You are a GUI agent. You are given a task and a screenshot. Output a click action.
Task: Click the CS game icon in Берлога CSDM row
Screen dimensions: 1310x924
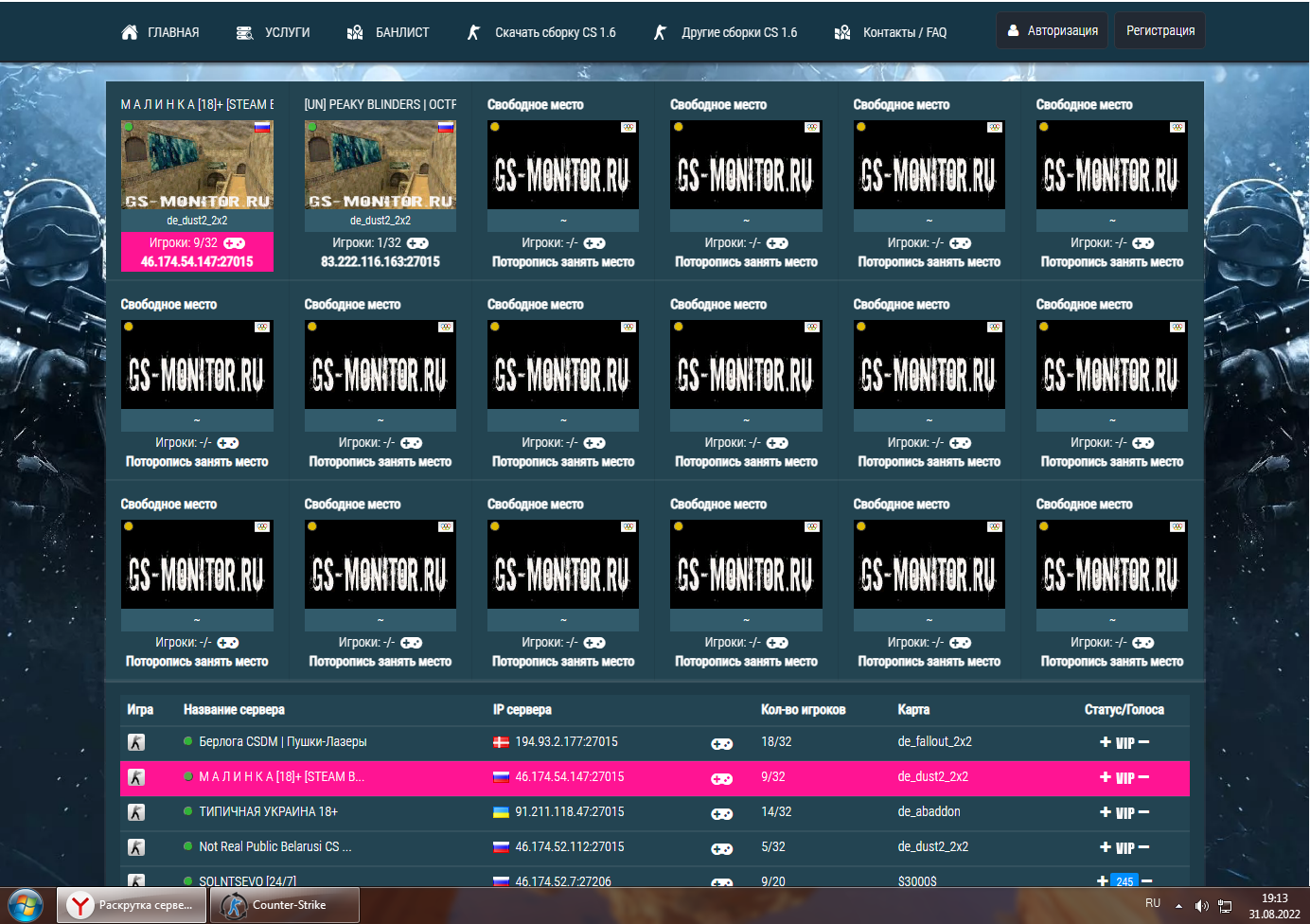pyautogui.click(x=136, y=742)
